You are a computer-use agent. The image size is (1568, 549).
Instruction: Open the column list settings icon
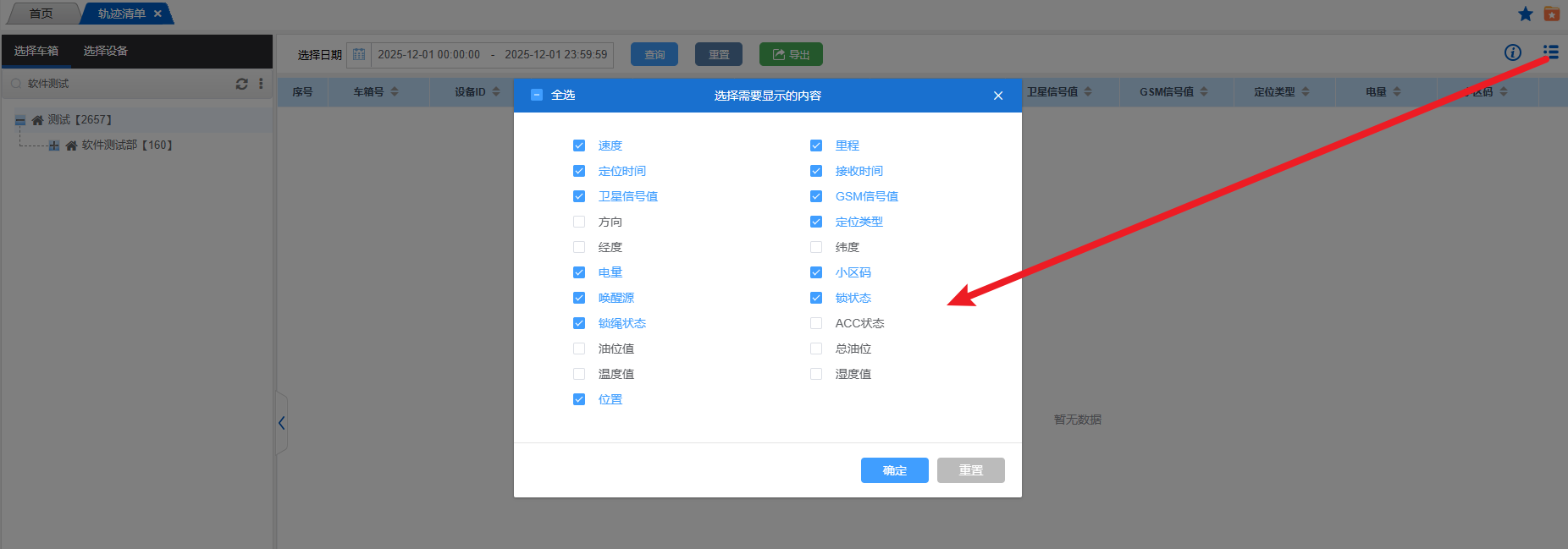tap(1550, 52)
